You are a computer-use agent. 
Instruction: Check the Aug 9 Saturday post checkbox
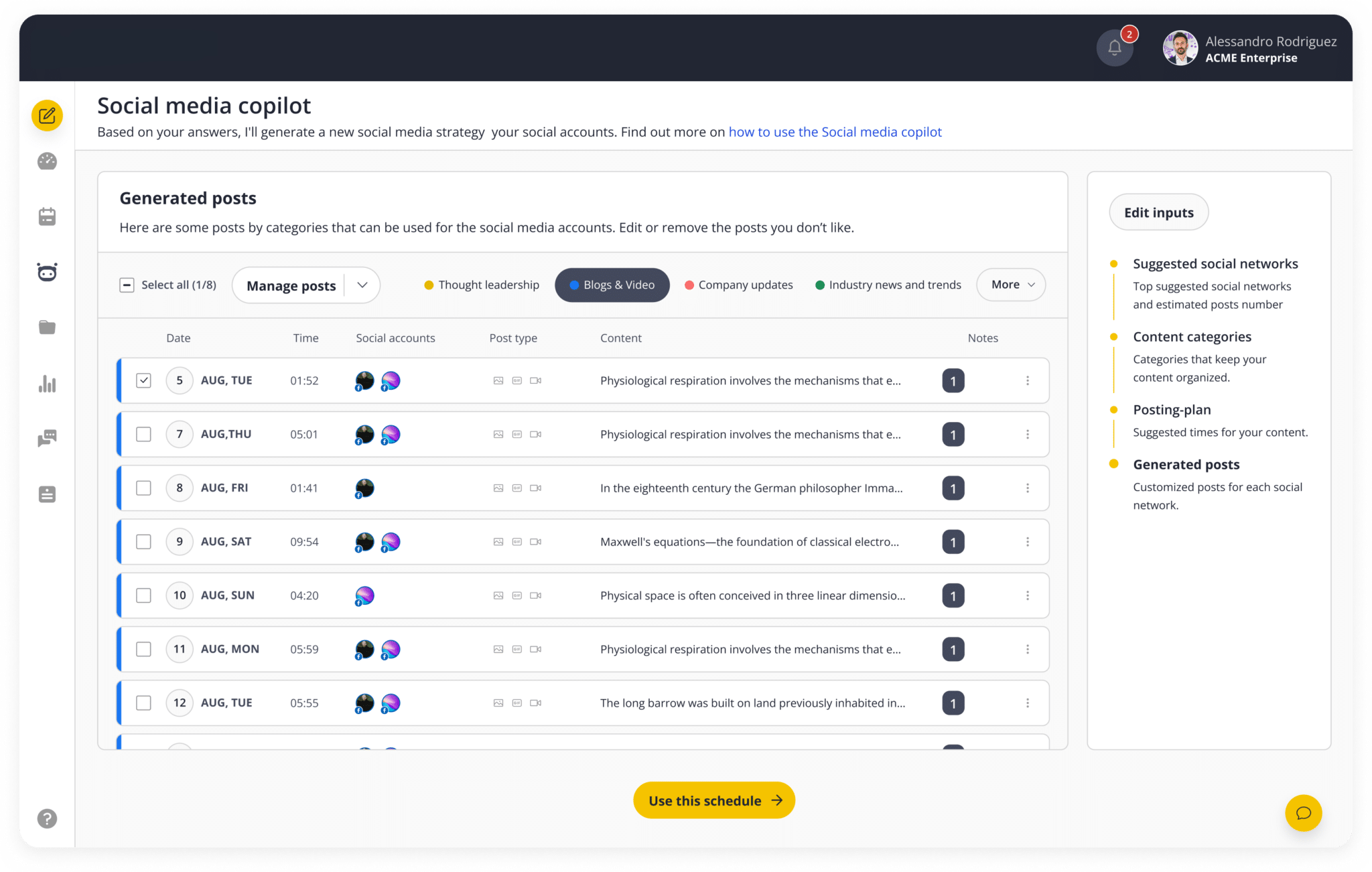(x=143, y=542)
